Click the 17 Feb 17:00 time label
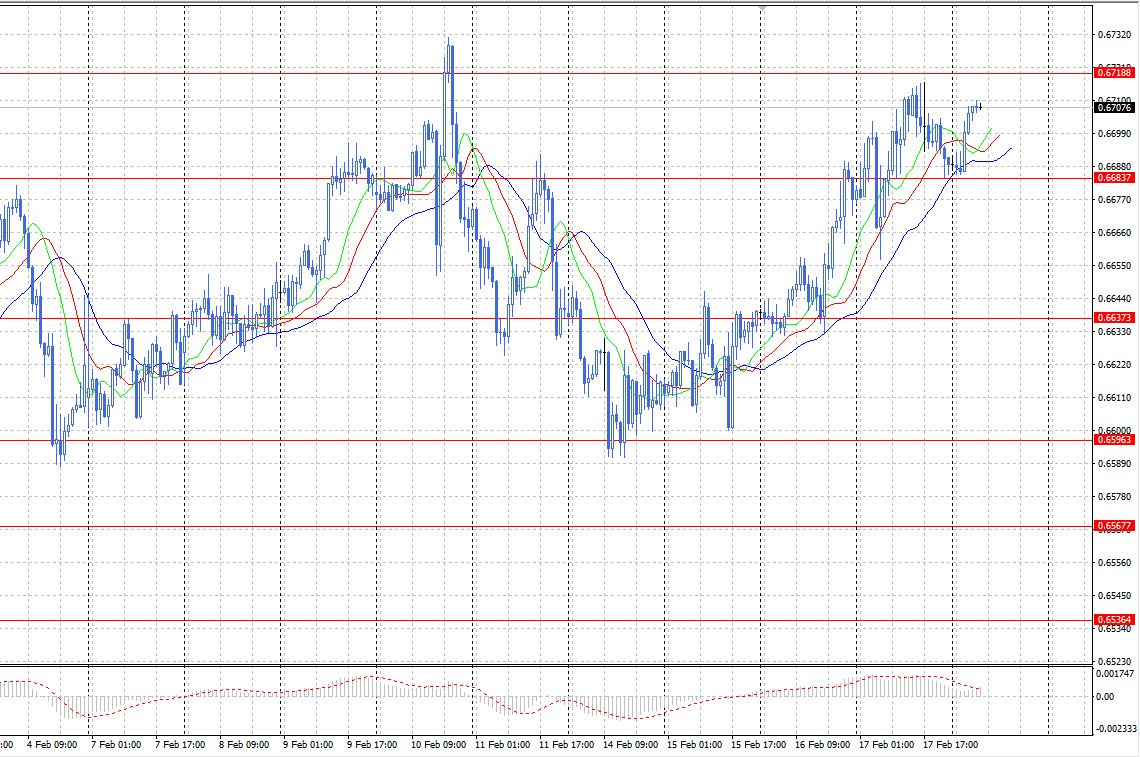 point(950,745)
